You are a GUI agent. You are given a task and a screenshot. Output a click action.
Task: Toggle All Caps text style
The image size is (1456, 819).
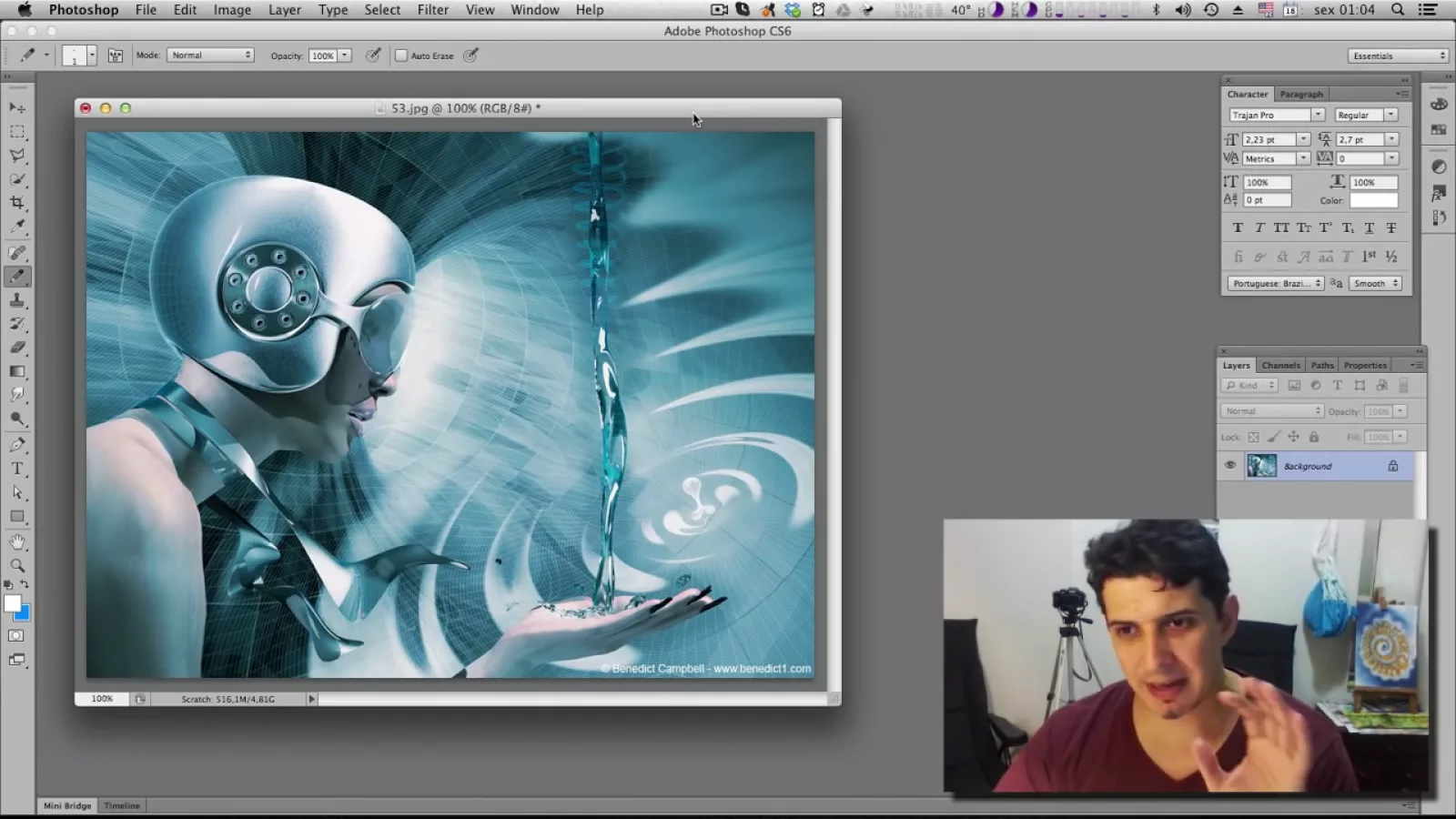point(1281,228)
